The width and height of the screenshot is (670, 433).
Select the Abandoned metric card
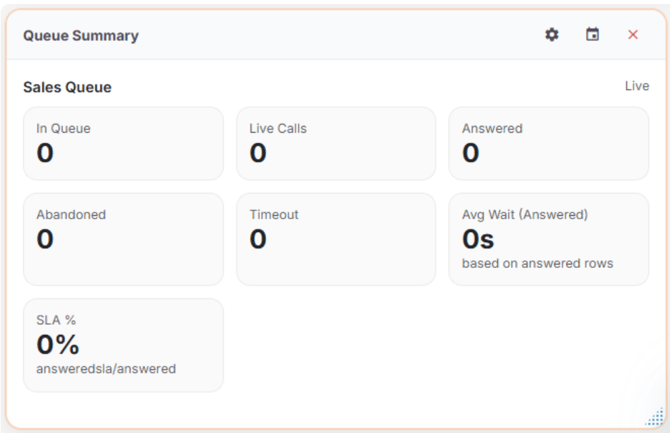coord(123,239)
